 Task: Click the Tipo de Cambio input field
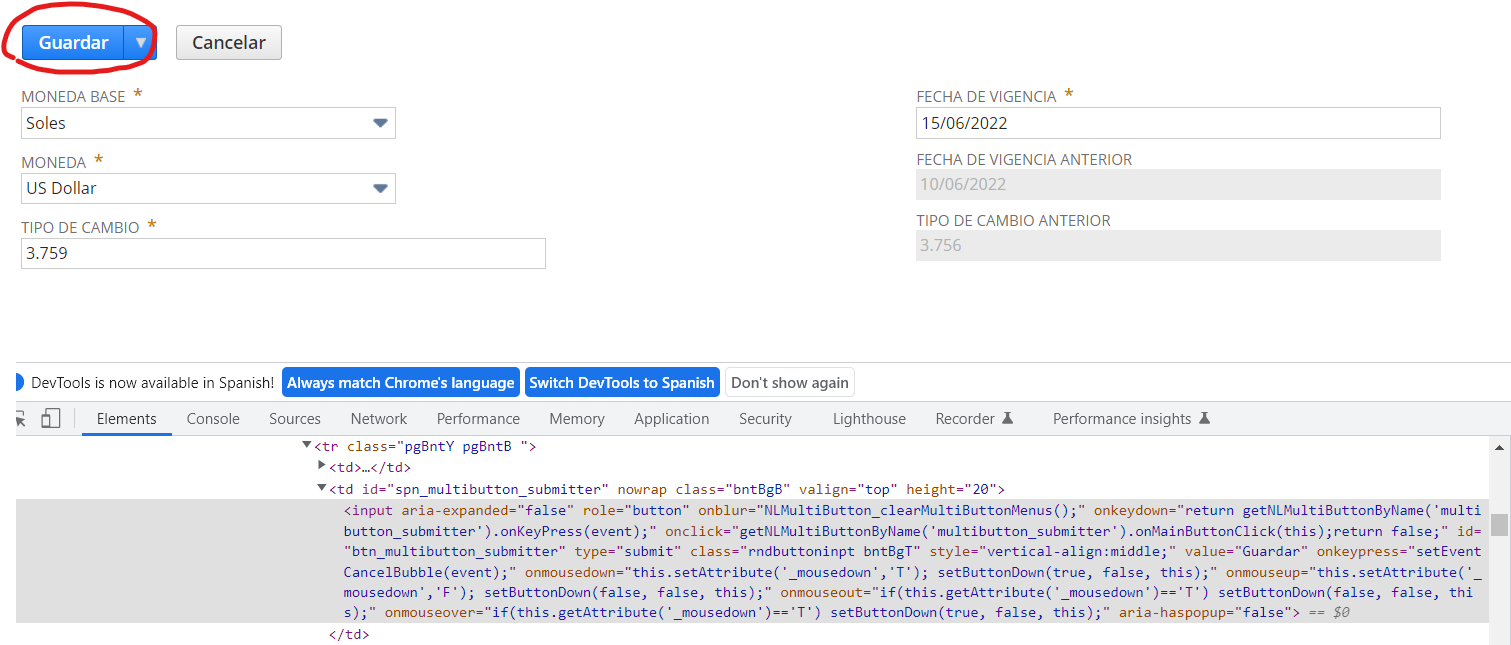coord(283,253)
